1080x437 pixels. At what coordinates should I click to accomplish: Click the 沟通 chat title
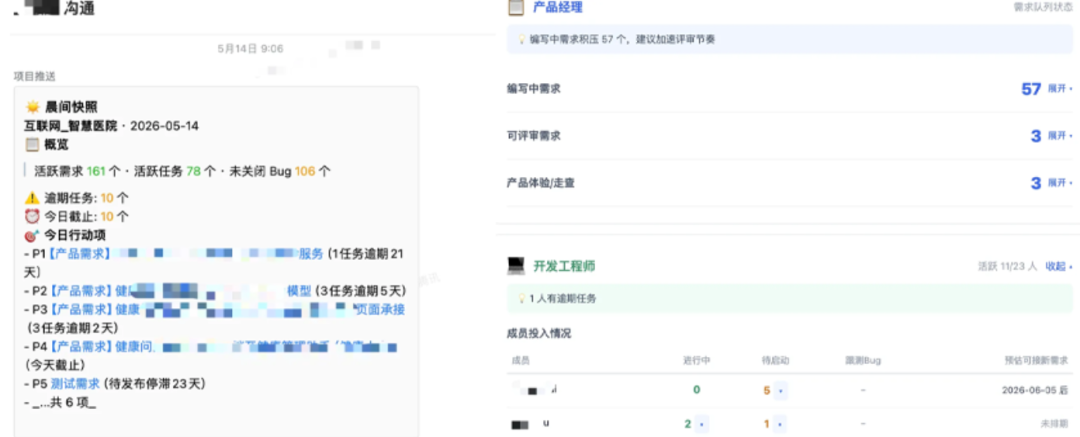pos(79,8)
